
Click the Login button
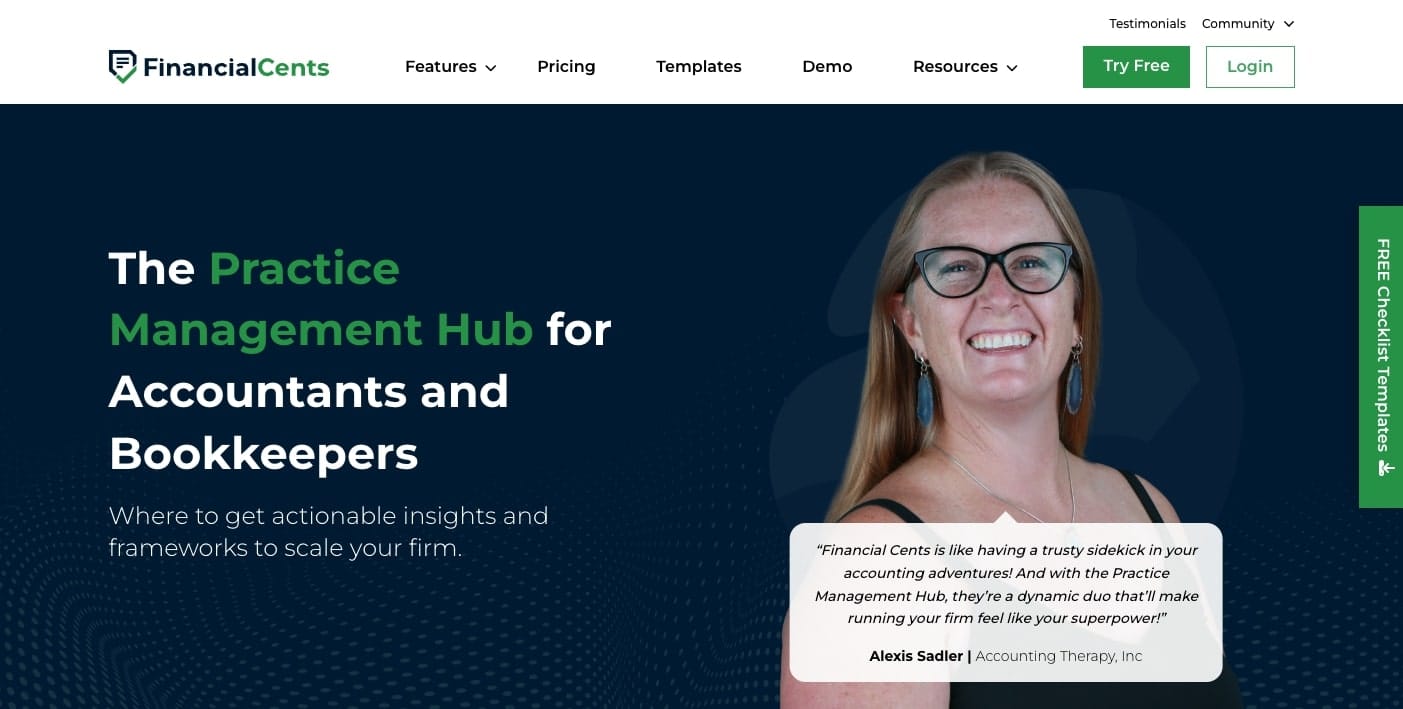pos(1250,67)
